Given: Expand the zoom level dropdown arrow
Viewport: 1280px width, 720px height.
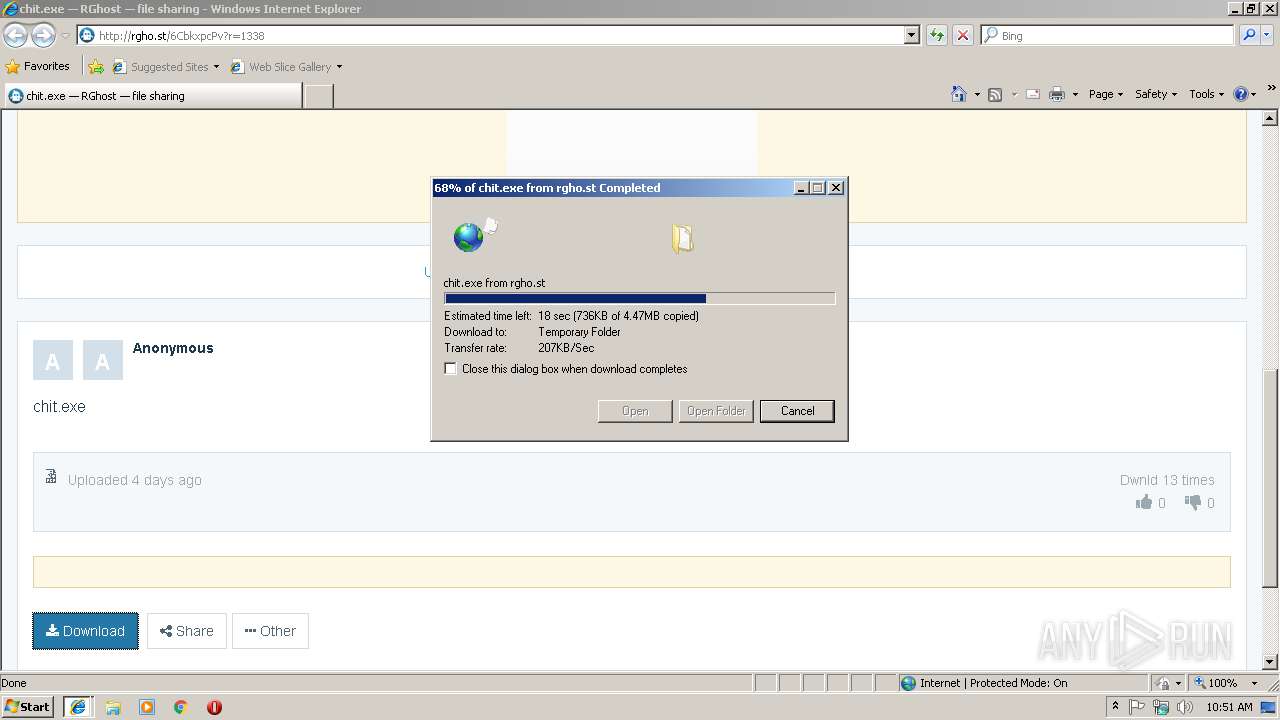Looking at the screenshot, I should [x=1254, y=683].
